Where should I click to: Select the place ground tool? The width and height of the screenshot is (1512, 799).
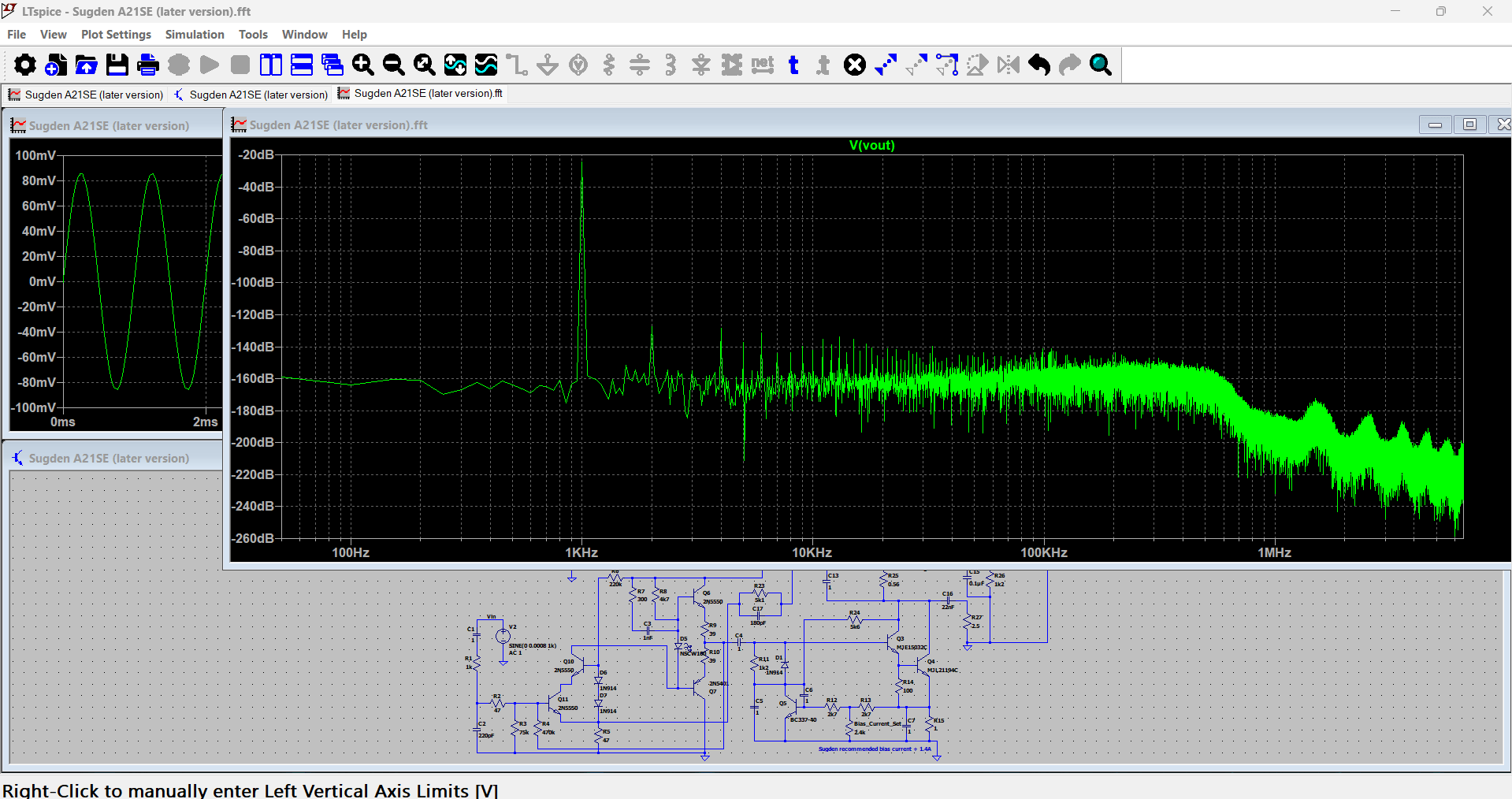point(548,65)
